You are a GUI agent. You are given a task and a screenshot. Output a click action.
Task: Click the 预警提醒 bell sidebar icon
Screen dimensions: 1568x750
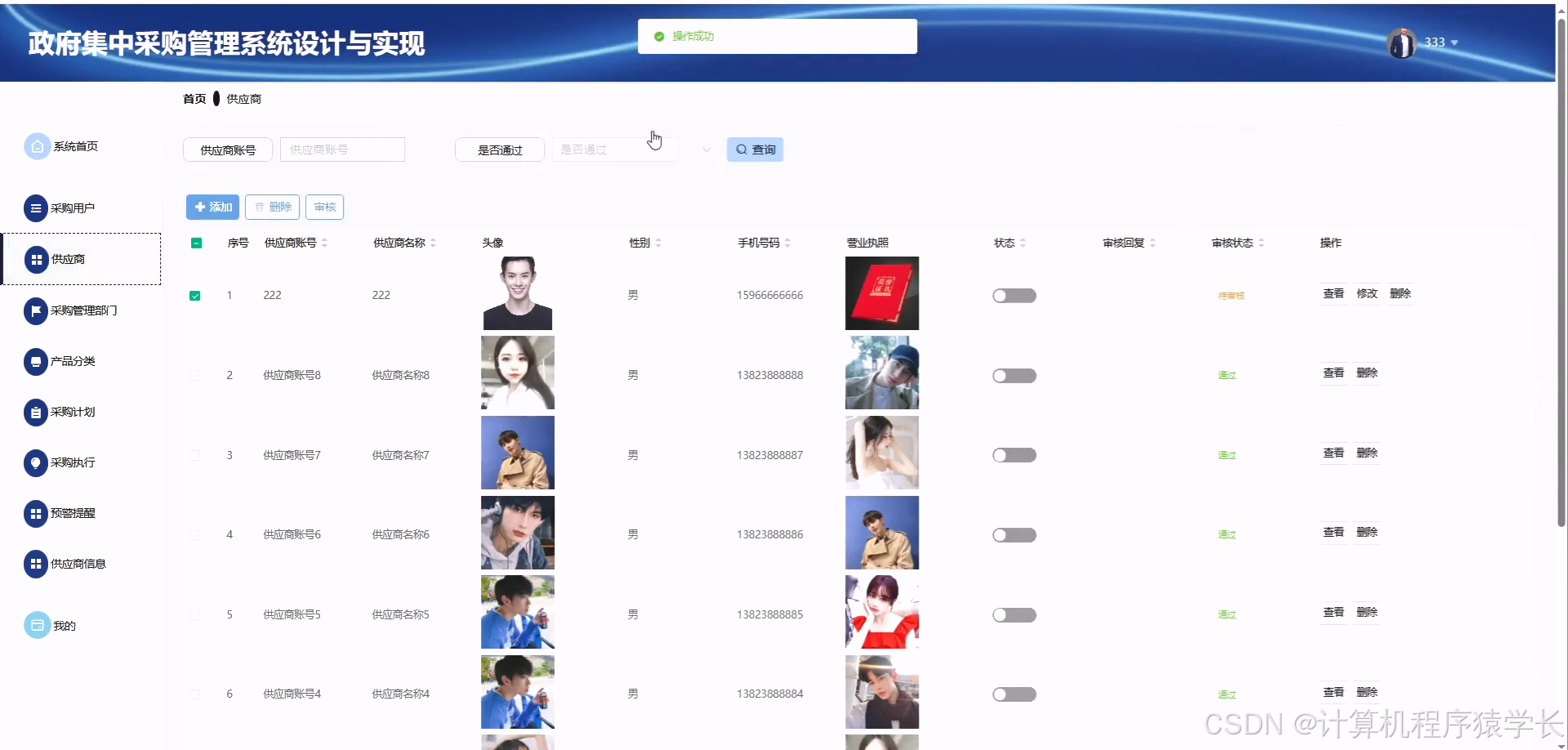[35, 513]
